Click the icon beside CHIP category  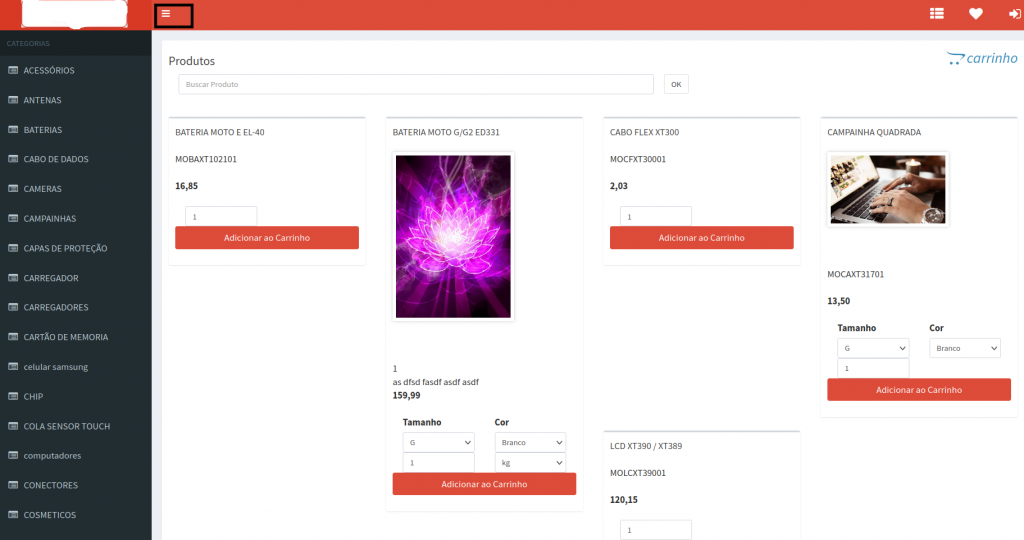click(13, 397)
